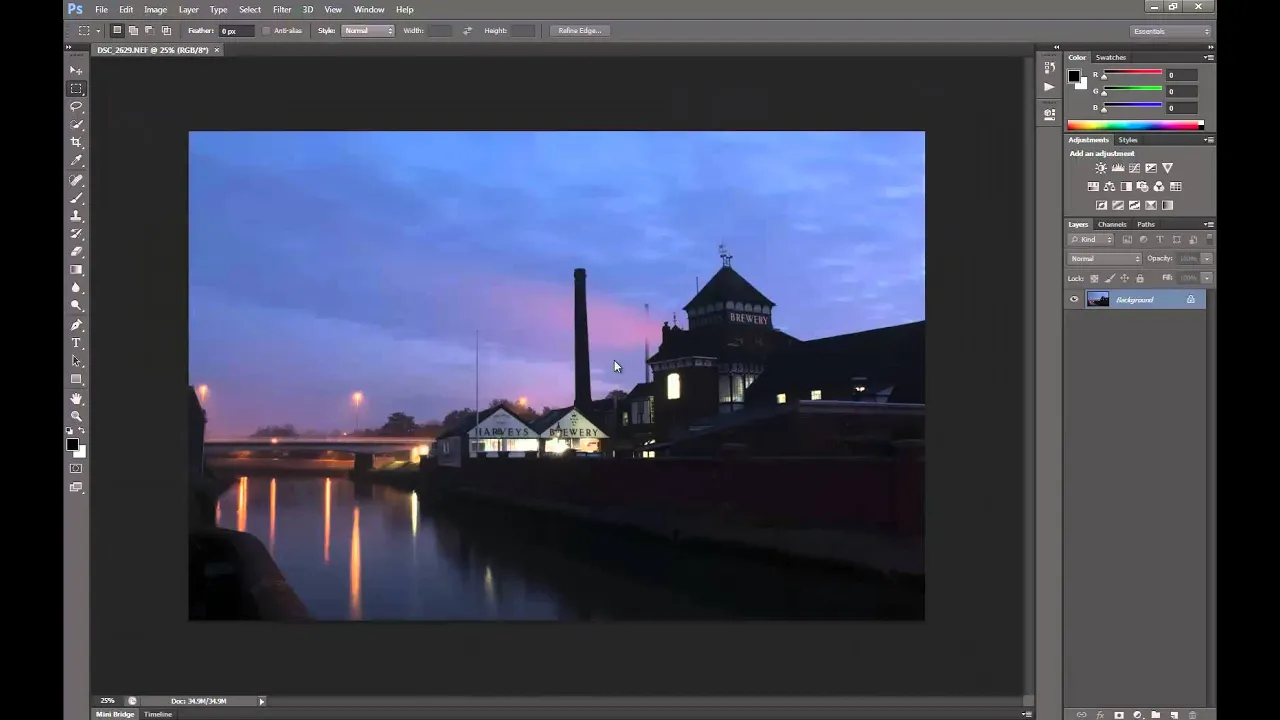Add a Color Balance adjustment
This screenshot has height=720, width=1280.
pyautogui.click(x=1109, y=187)
